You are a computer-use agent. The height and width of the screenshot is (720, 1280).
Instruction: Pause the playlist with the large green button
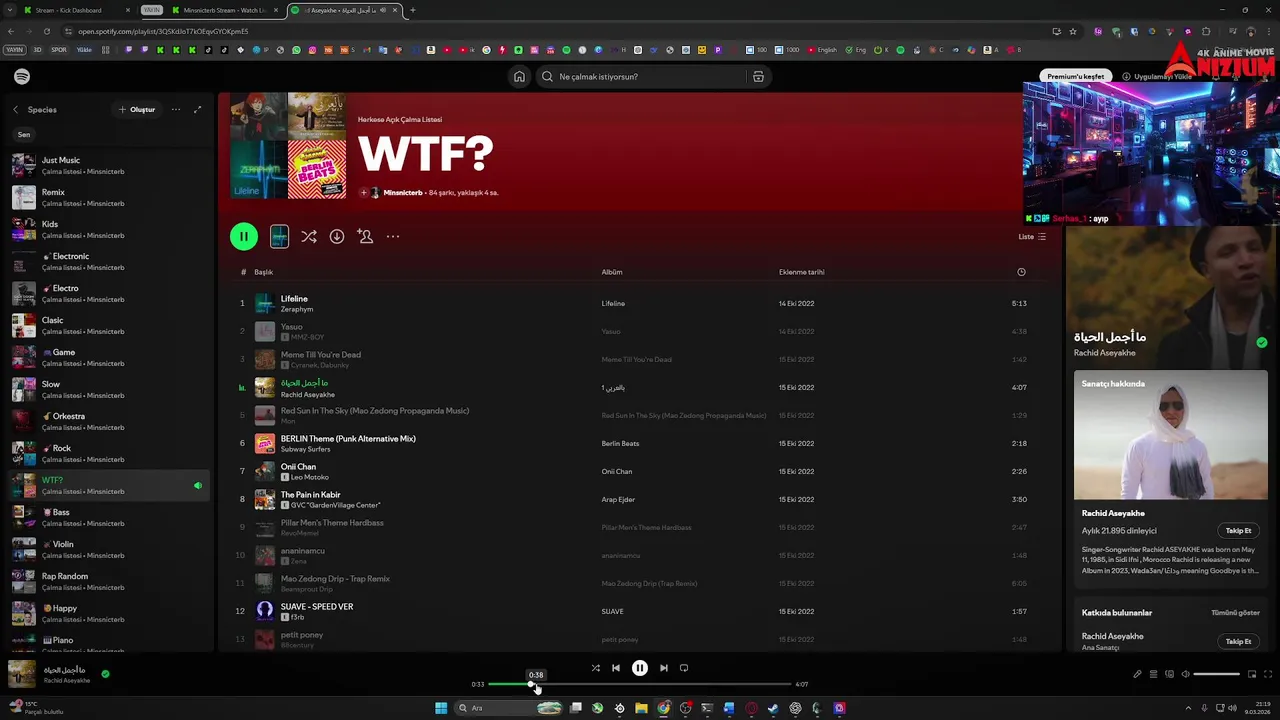[244, 236]
